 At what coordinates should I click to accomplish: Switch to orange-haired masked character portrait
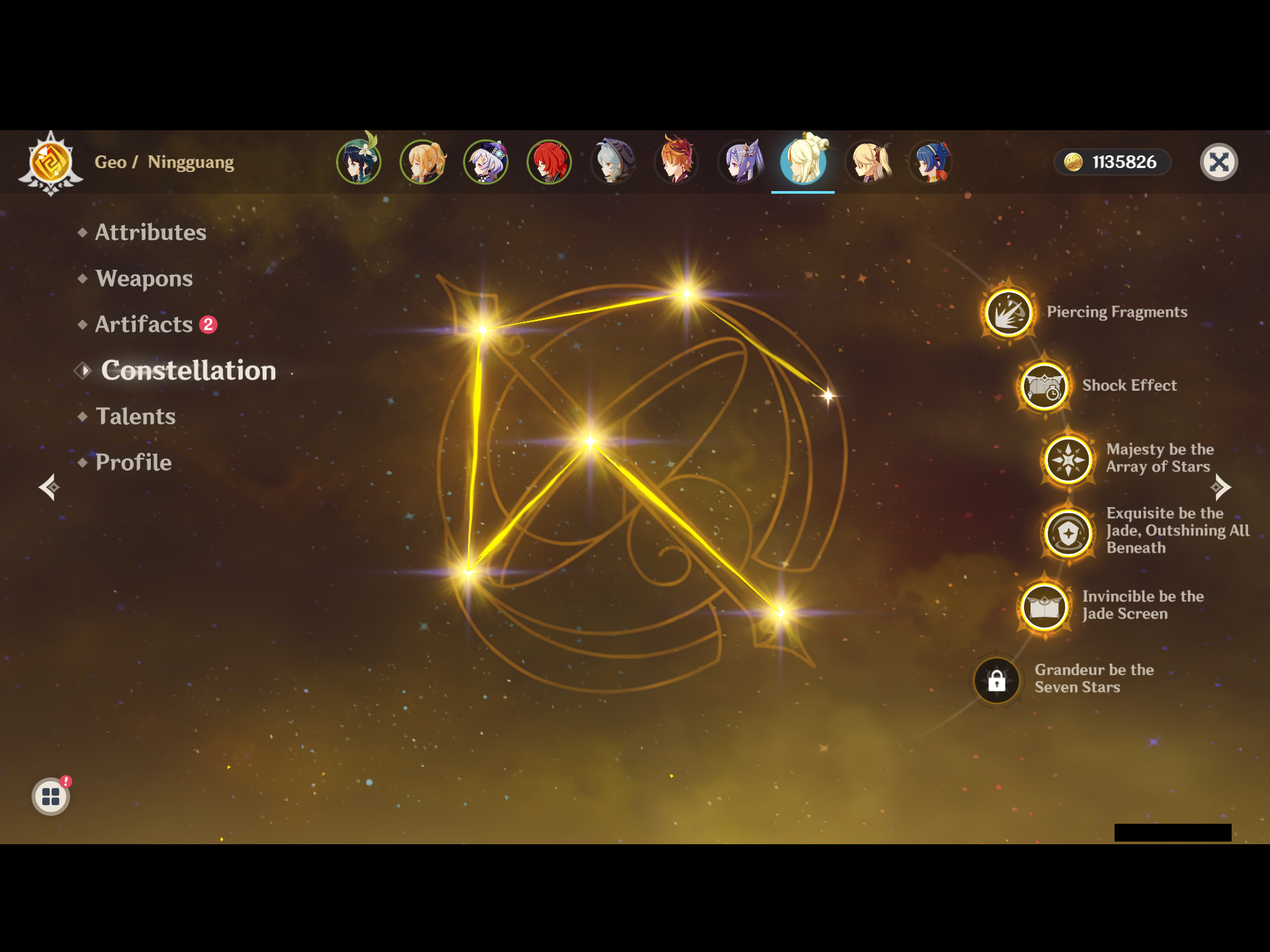(x=677, y=161)
